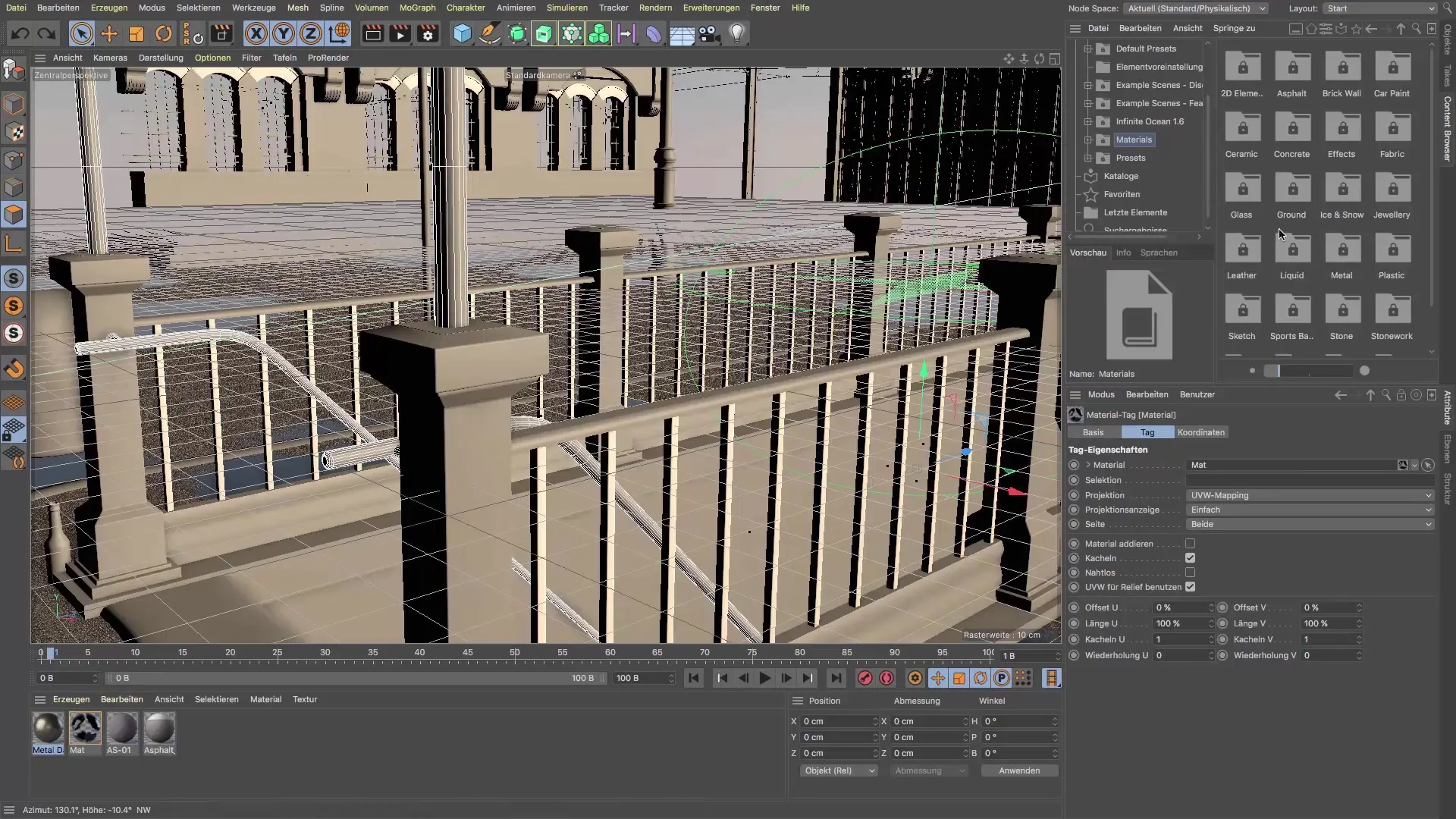The width and height of the screenshot is (1456, 819).
Task: Open render settings gear clapperboard
Action: [428, 33]
